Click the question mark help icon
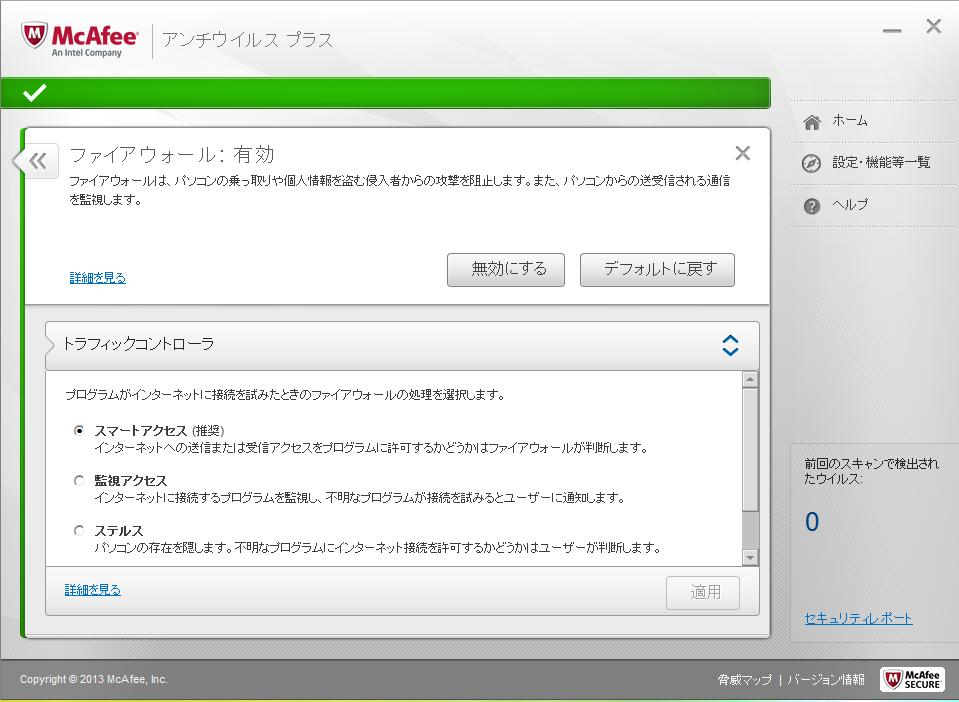 tap(812, 206)
